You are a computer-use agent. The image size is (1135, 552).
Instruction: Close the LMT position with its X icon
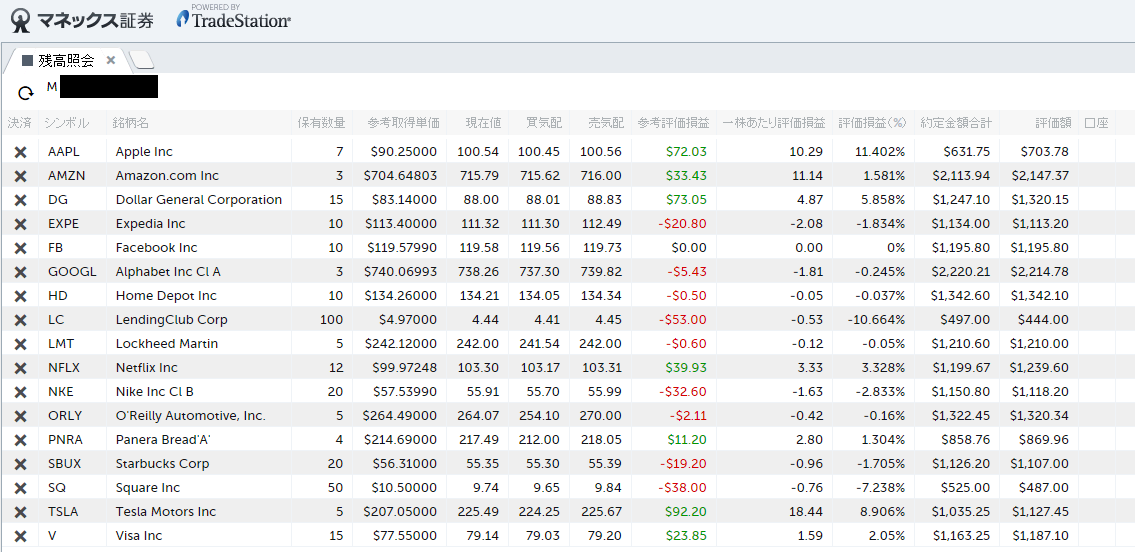(21, 343)
